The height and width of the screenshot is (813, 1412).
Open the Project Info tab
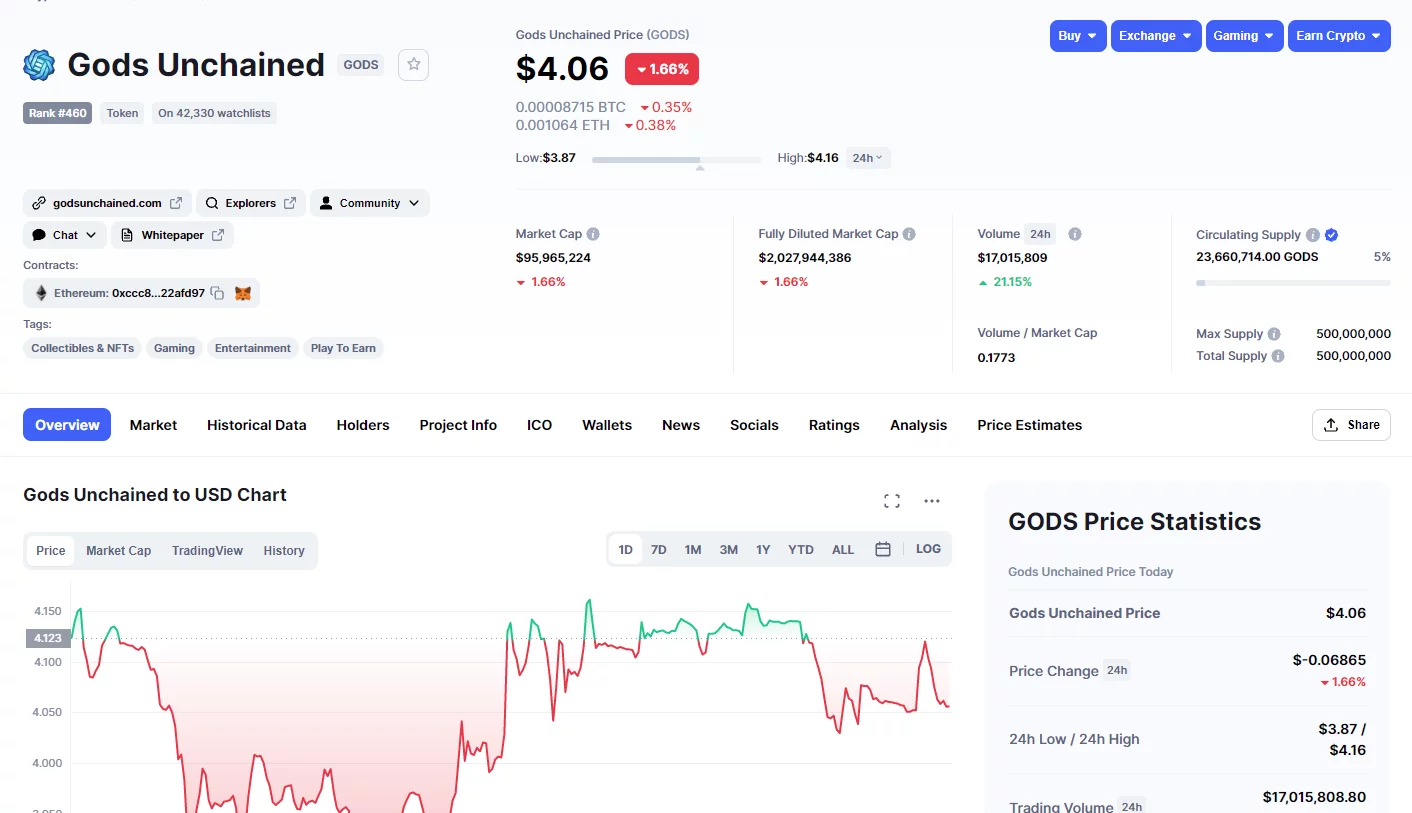458,425
